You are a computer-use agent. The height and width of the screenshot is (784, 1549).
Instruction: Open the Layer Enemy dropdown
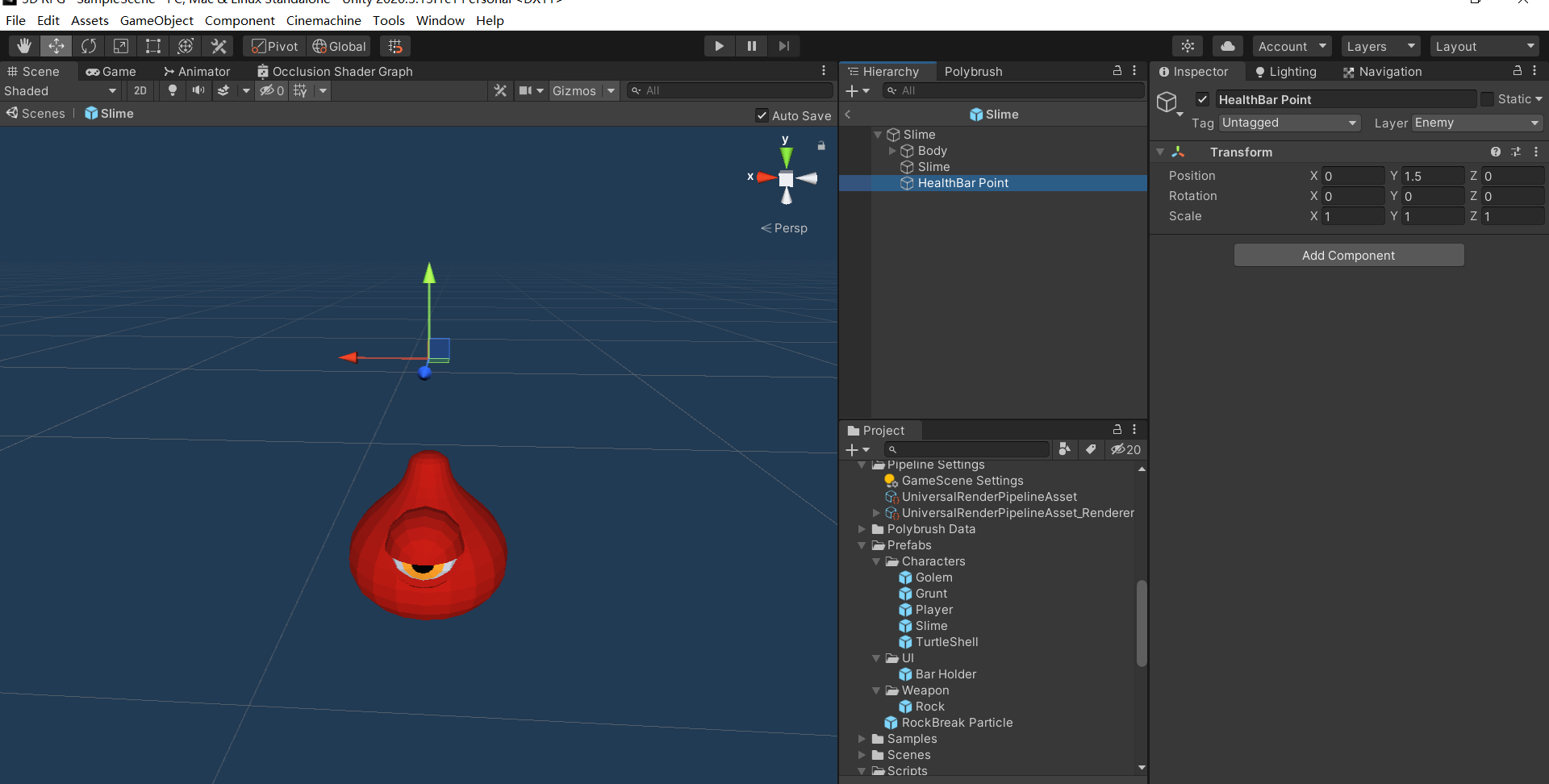1476,123
